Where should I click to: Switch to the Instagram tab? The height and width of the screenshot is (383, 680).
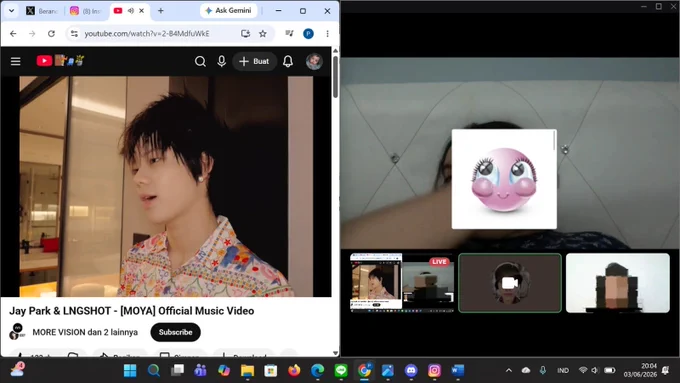pos(86,11)
